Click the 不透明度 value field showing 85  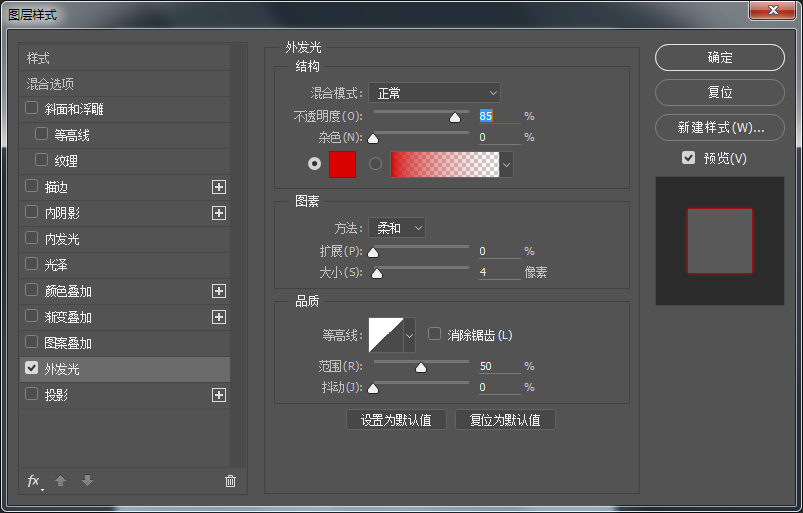pos(499,116)
